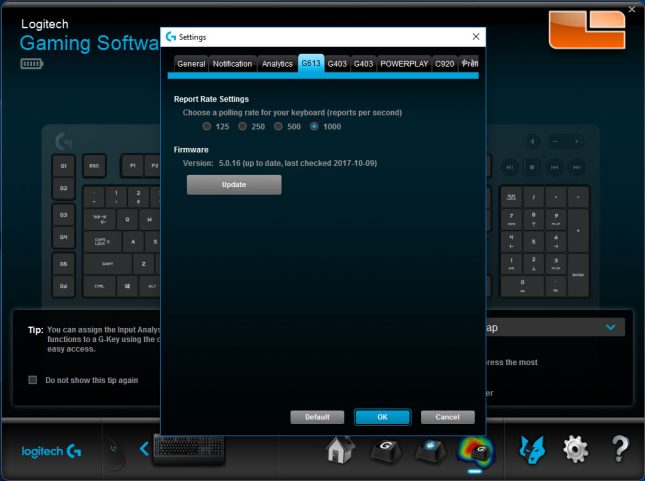This screenshot has width=645, height=481.
Task: Select the 500 polling rate
Action: 278,126
